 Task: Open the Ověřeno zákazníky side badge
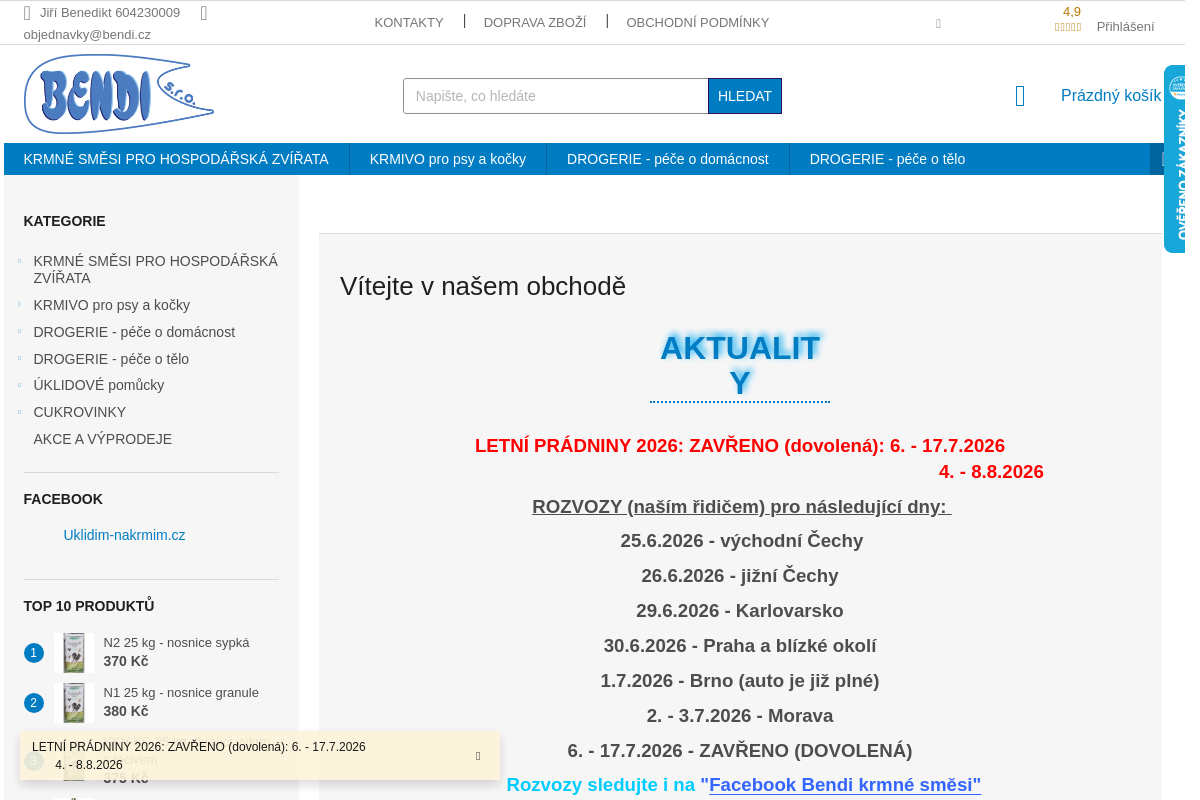click(1175, 159)
